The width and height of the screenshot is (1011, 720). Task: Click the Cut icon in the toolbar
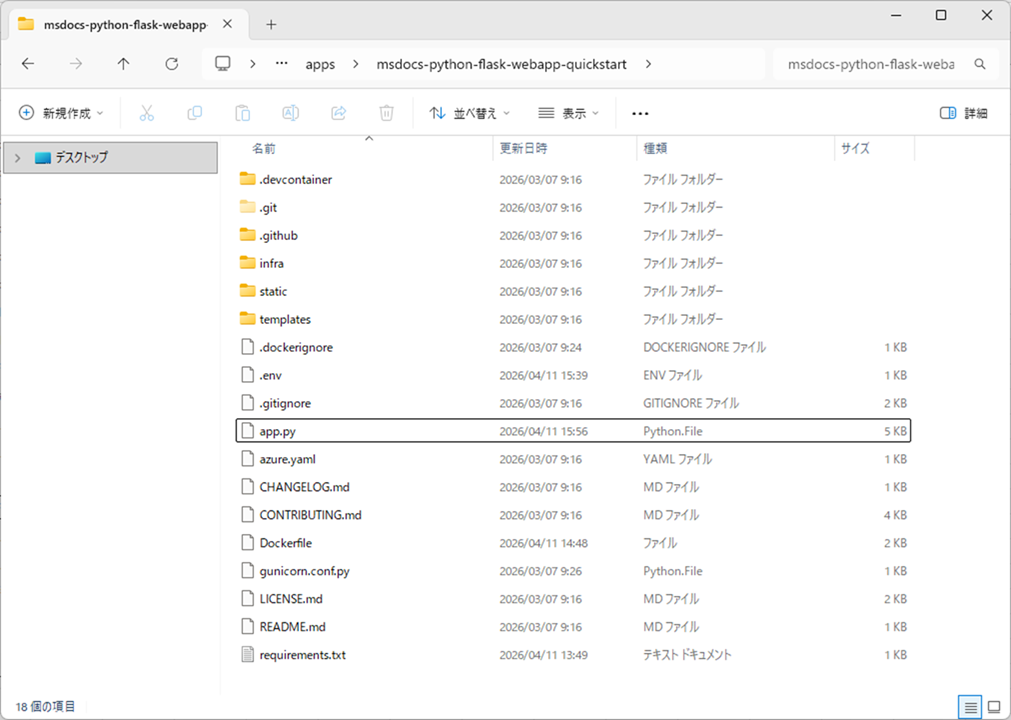146,112
